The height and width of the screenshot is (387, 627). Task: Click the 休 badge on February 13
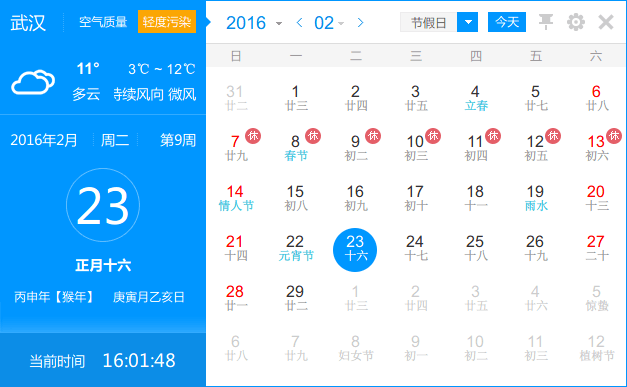click(614, 136)
